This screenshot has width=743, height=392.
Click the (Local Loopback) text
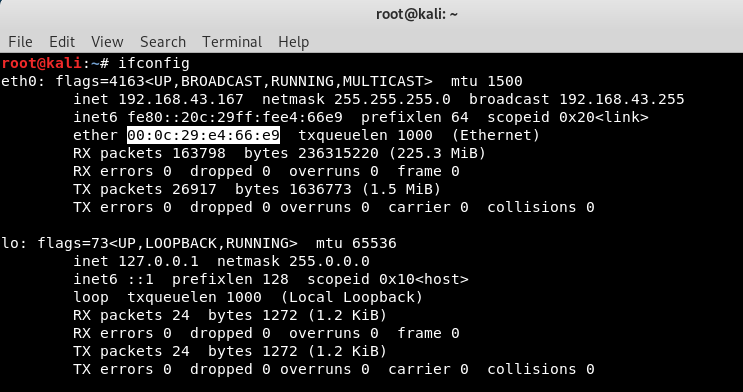tap(352, 297)
